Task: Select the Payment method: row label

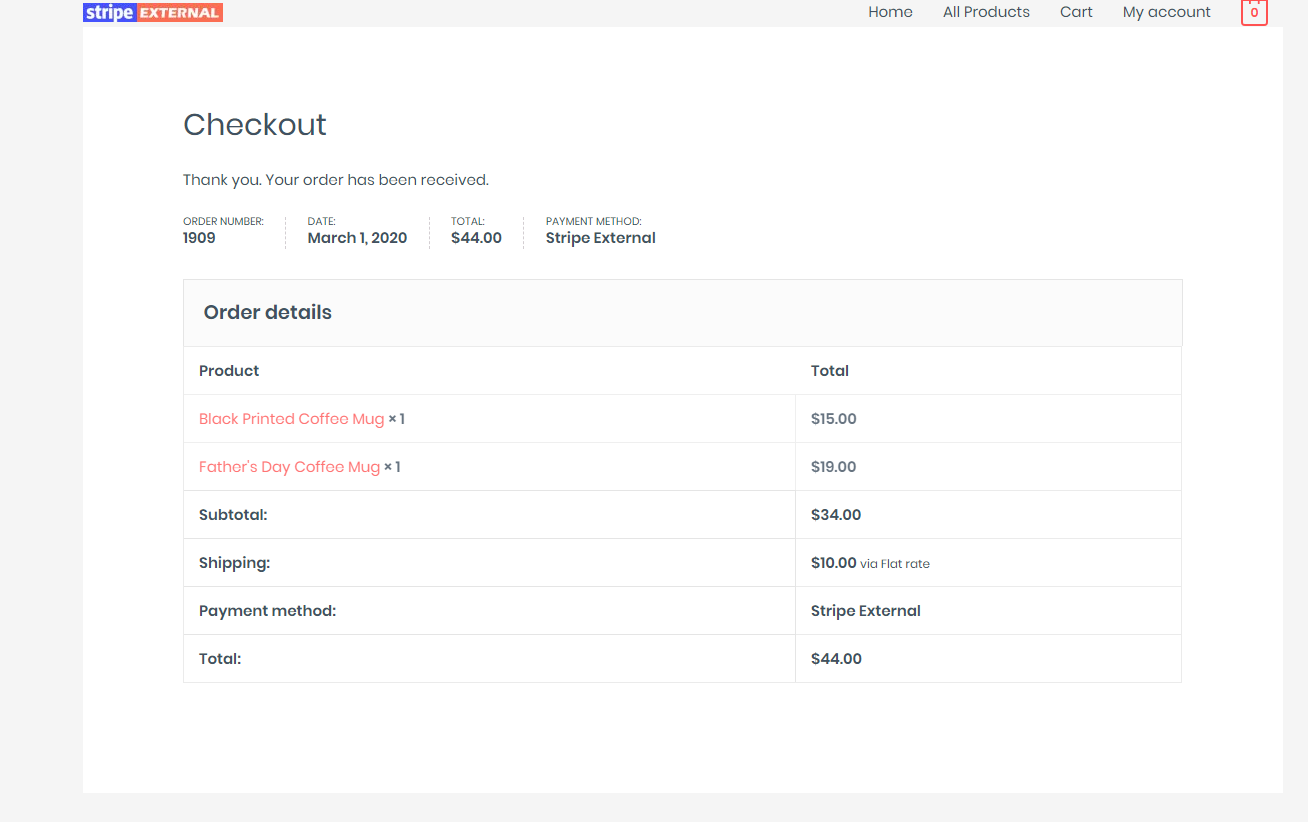Action: point(267,611)
